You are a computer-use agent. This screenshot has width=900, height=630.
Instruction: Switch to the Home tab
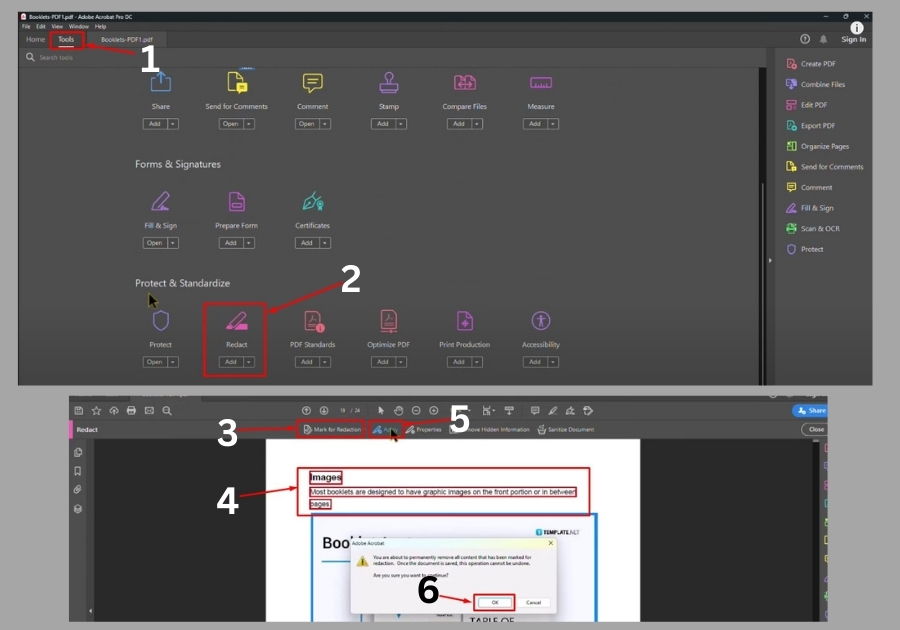(36, 40)
